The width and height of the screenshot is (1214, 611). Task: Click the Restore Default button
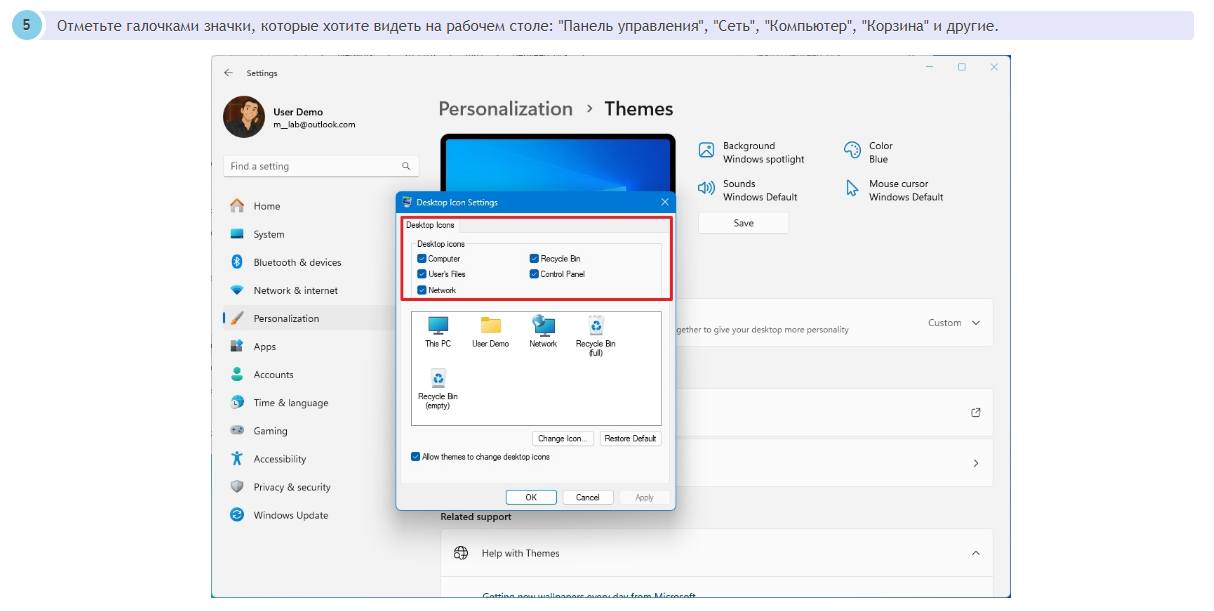pyautogui.click(x=630, y=439)
